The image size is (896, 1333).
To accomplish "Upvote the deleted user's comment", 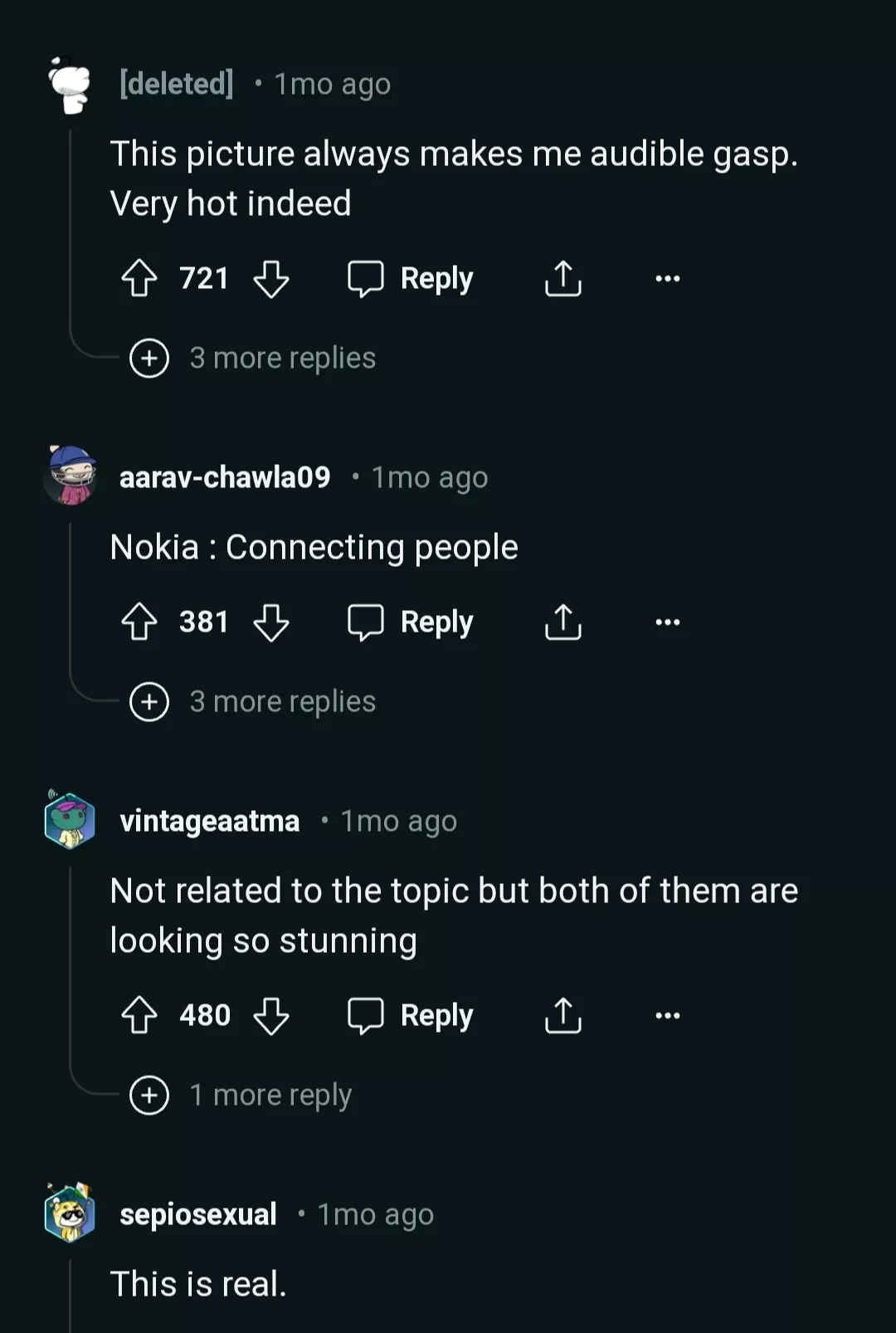I will click(139, 278).
